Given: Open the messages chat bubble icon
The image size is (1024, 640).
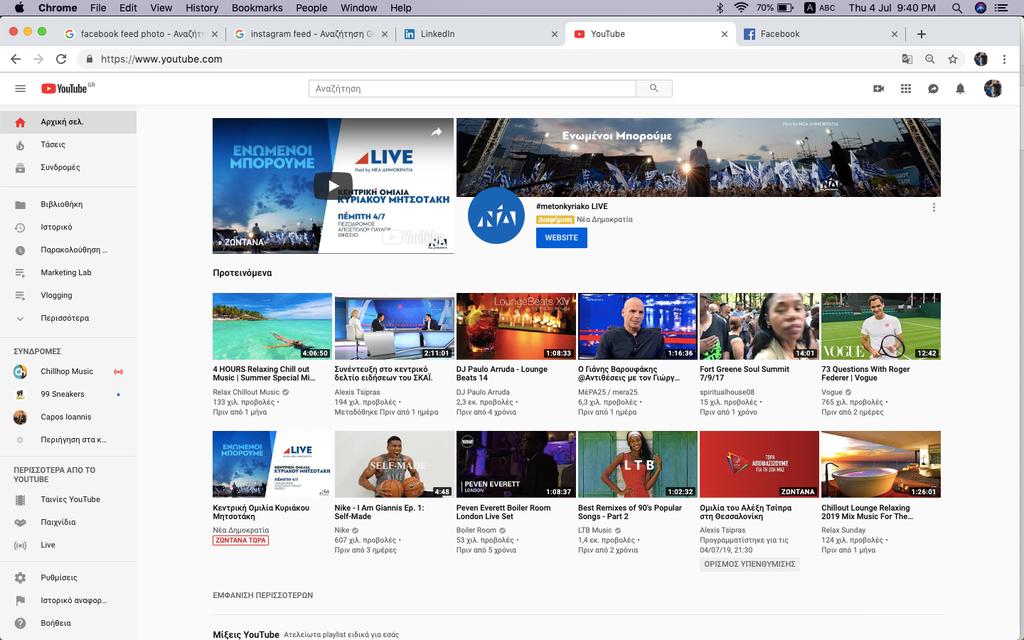Looking at the screenshot, I should (x=933, y=89).
